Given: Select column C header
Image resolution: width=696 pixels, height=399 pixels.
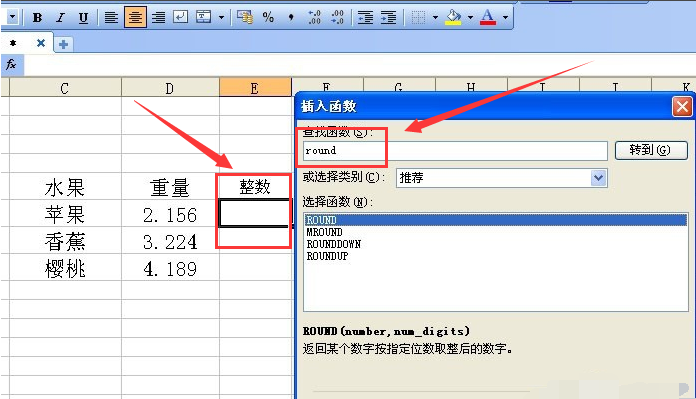Looking at the screenshot, I should tap(65, 87).
